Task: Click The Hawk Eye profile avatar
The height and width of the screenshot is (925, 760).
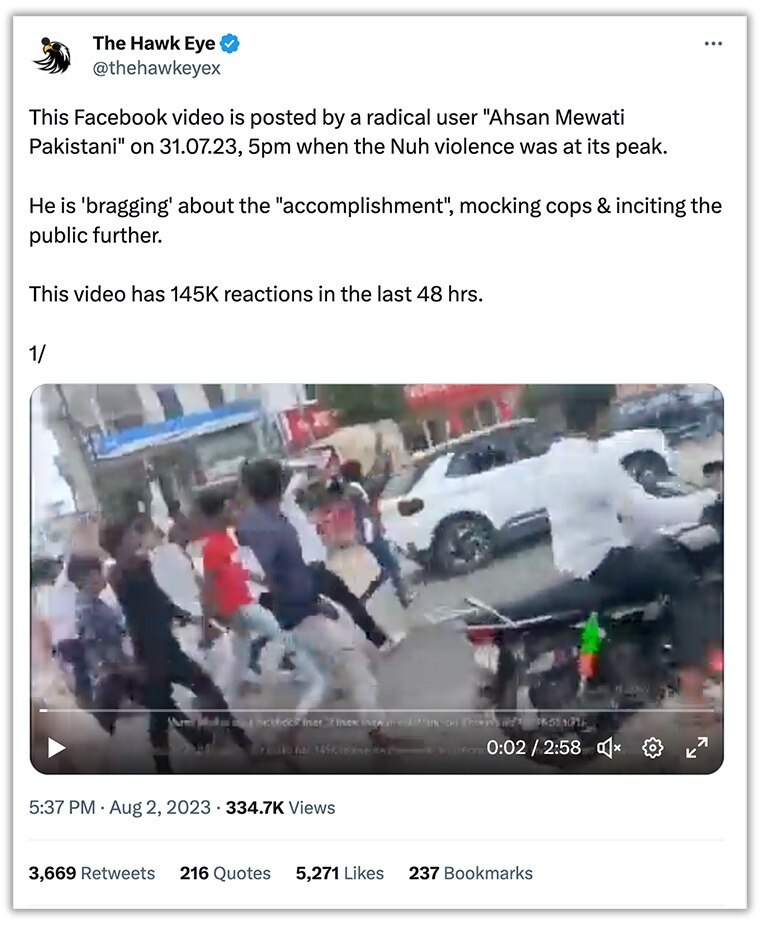Action: pyautogui.click(x=52, y=55)
